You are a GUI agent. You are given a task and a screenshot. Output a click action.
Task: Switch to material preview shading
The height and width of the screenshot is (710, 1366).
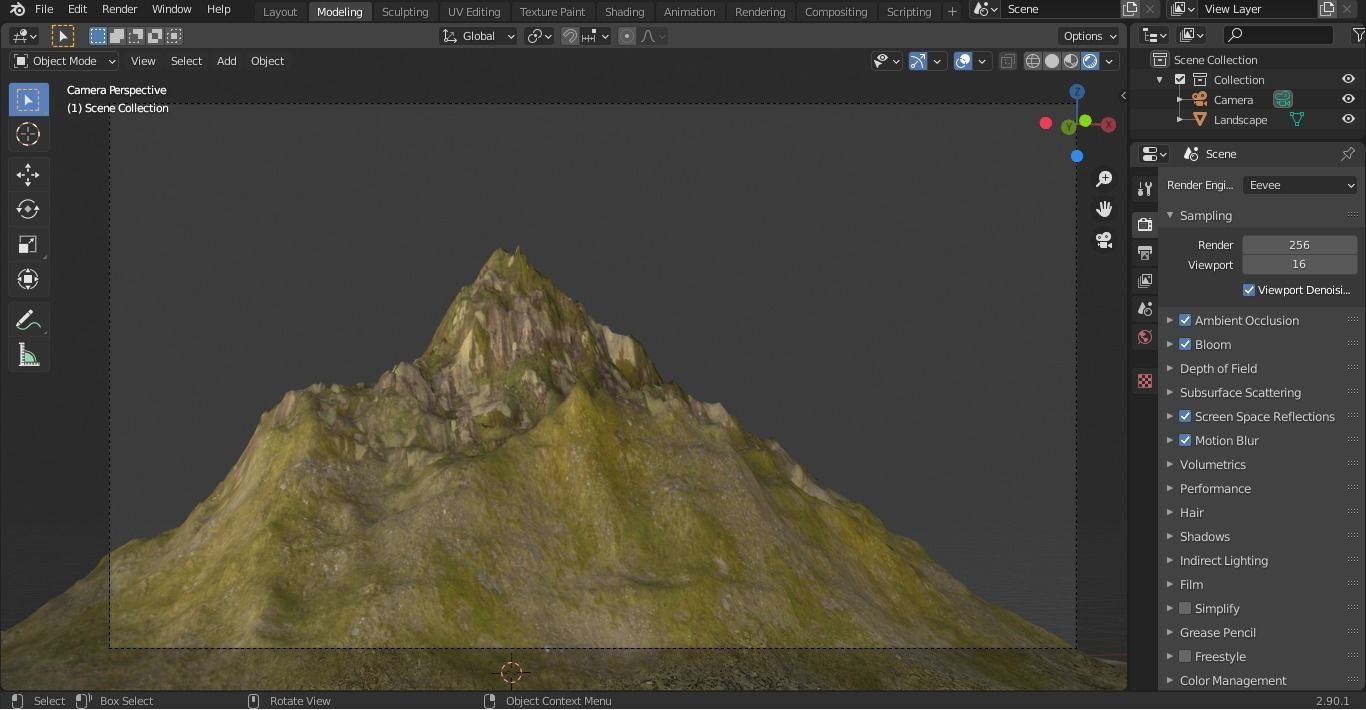[1071, 61]
